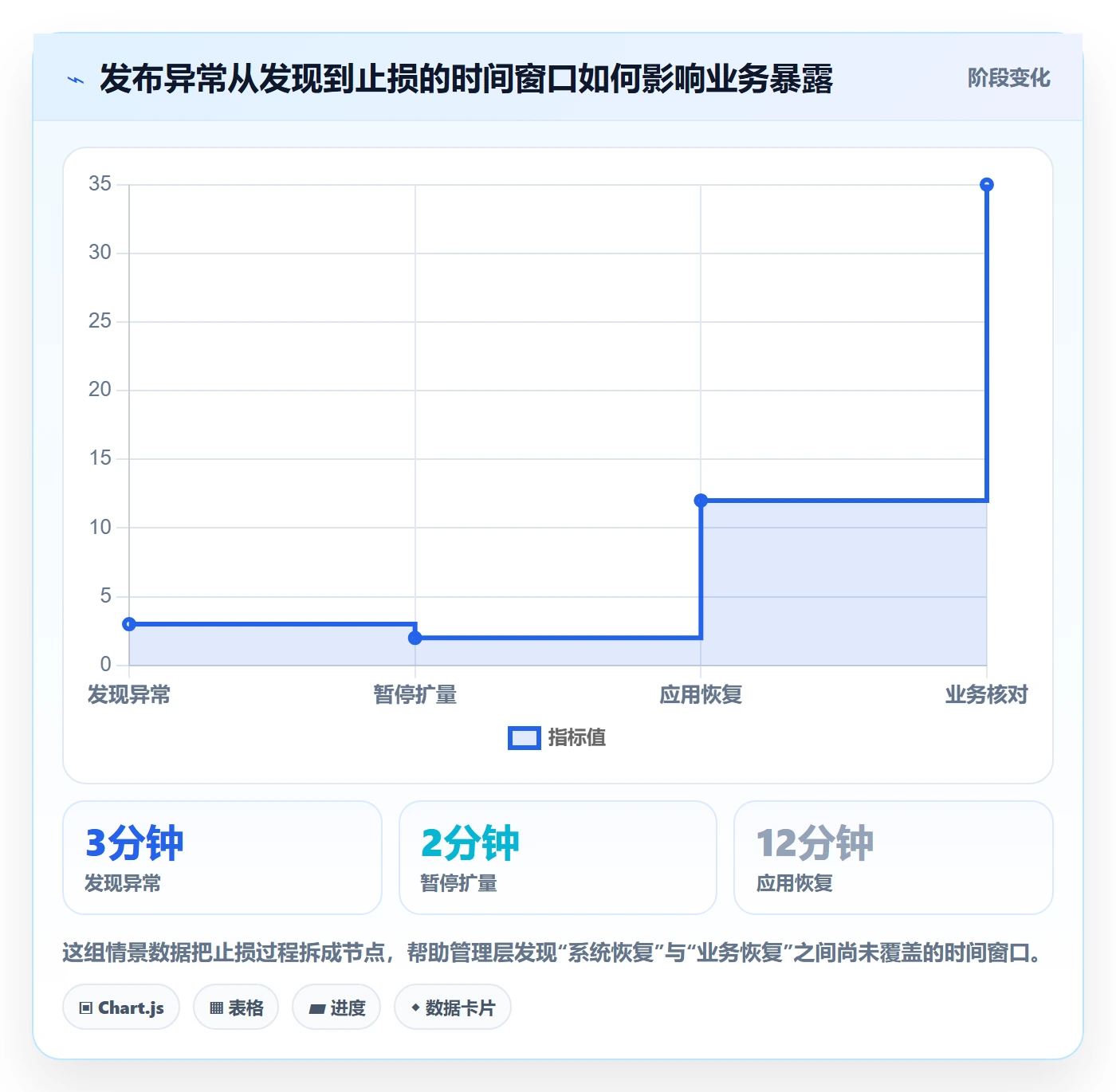Click the lightning bolt icon beside the title
This screenshot has width=1116, height=1092.
76,80
